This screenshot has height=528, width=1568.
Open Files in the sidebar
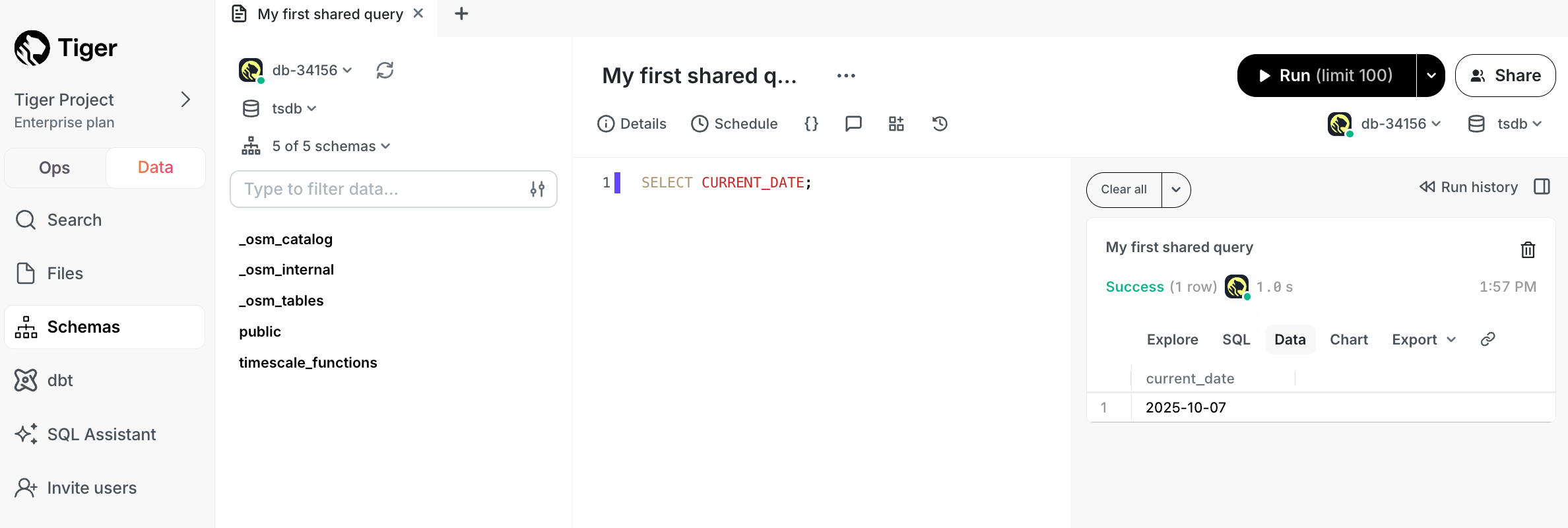104,273
